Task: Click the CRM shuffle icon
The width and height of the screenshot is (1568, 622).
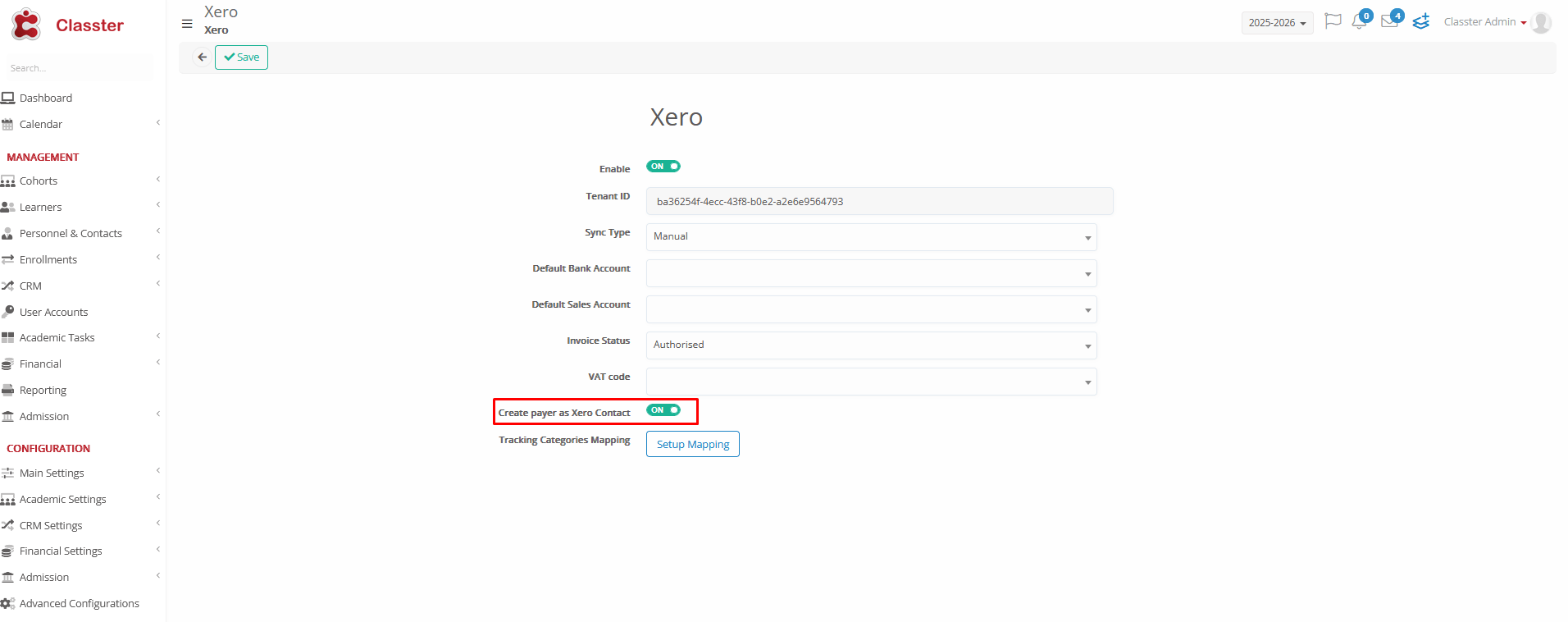Action: [8, 286]
